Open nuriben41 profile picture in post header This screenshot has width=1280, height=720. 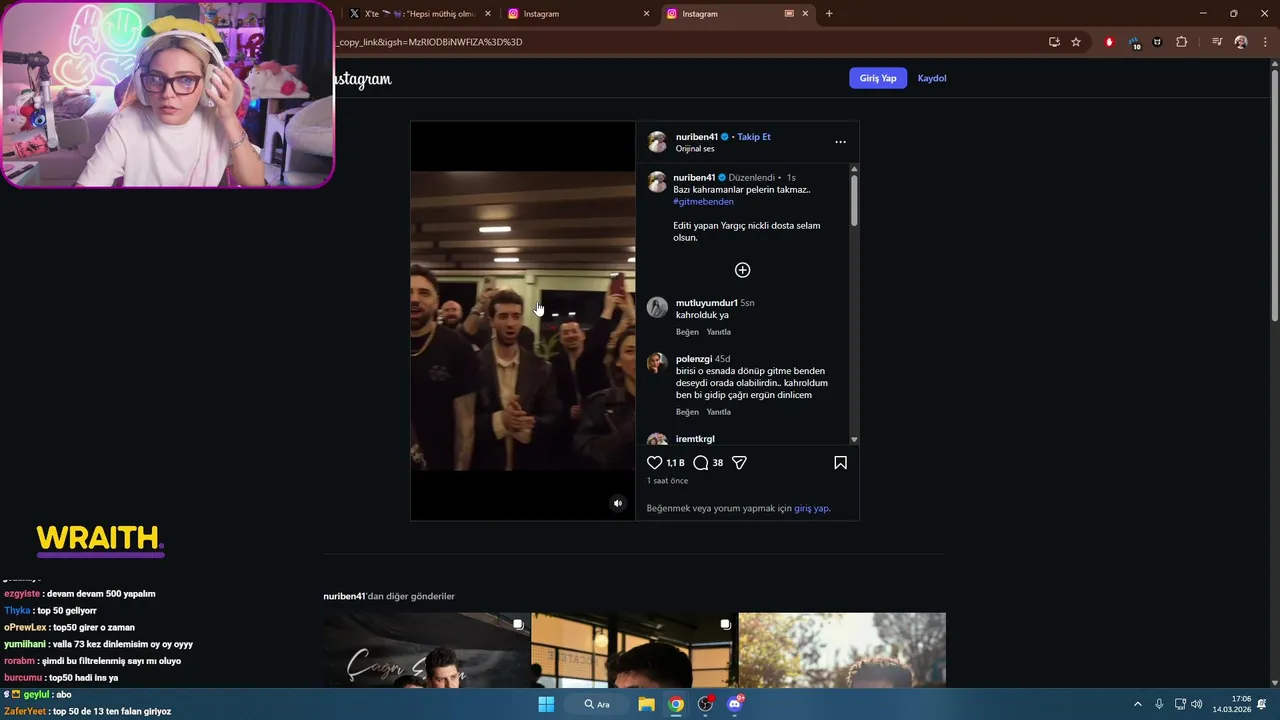[x=657, y=142]
